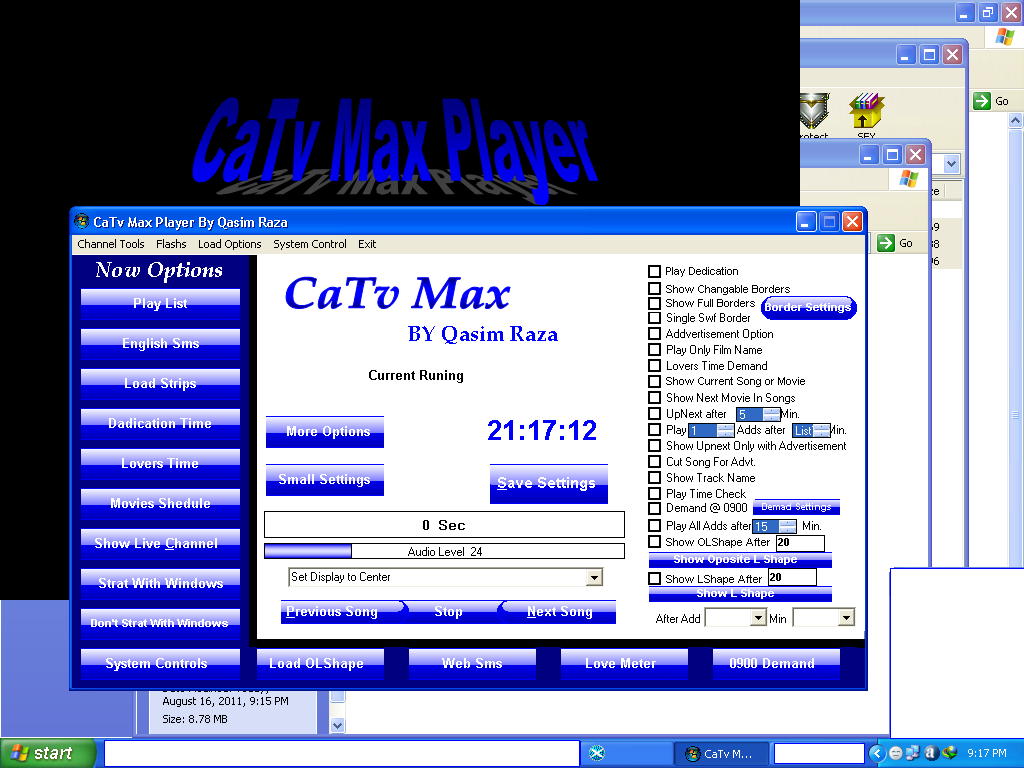Open Load Options menu

tap(229, 244)
